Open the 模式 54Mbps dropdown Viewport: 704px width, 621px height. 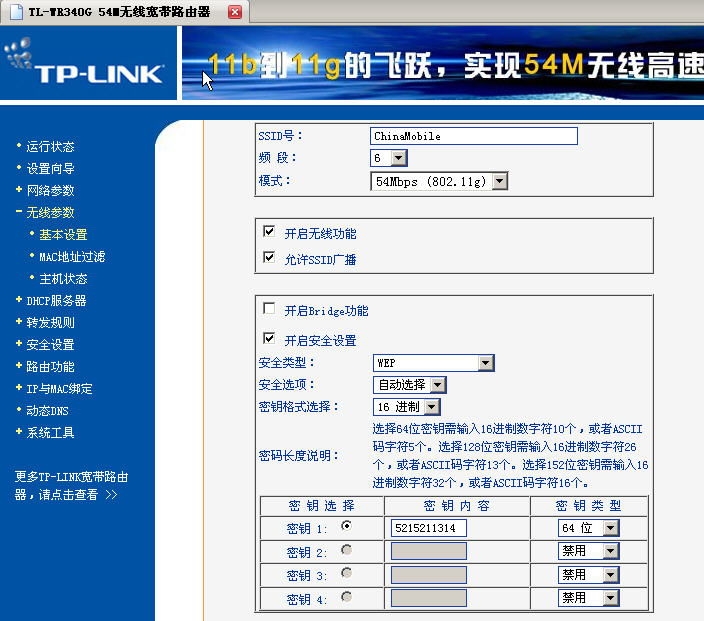point(499,181)
